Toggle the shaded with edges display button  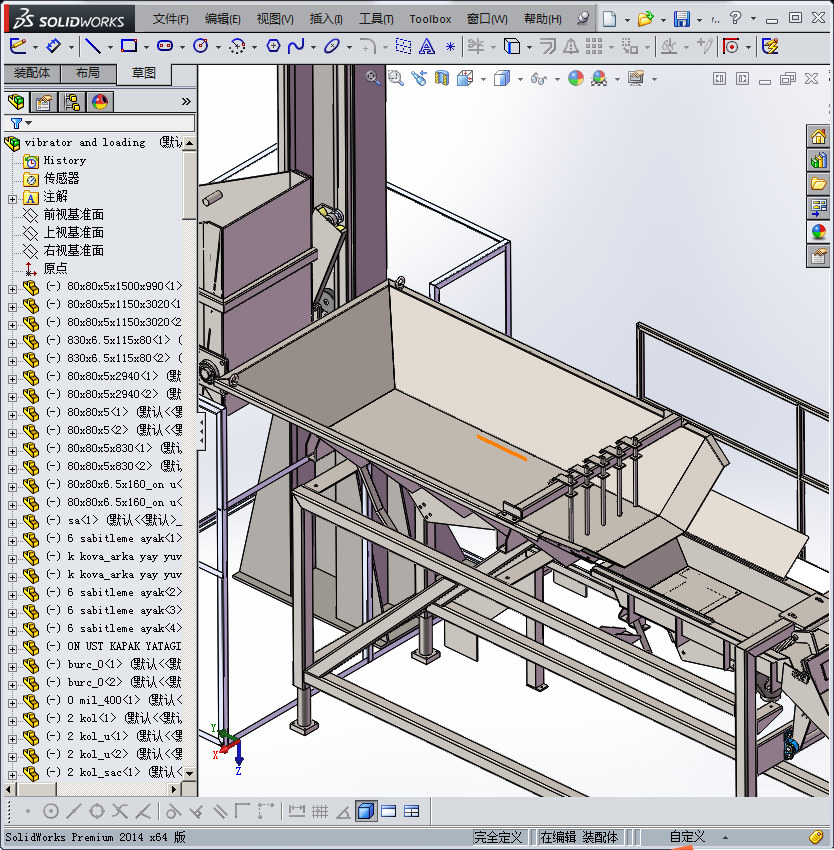pos(366,811)
